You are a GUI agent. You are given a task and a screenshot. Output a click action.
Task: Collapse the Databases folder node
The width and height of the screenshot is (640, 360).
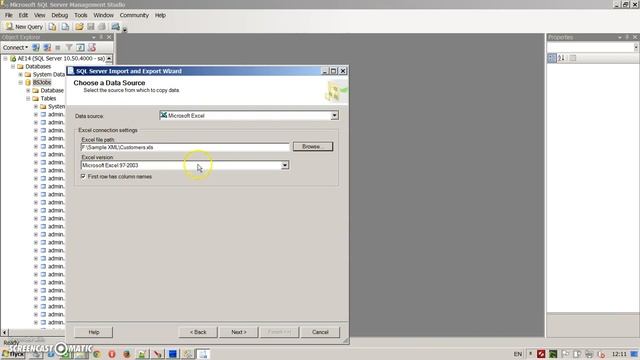(x=13, y=67)
